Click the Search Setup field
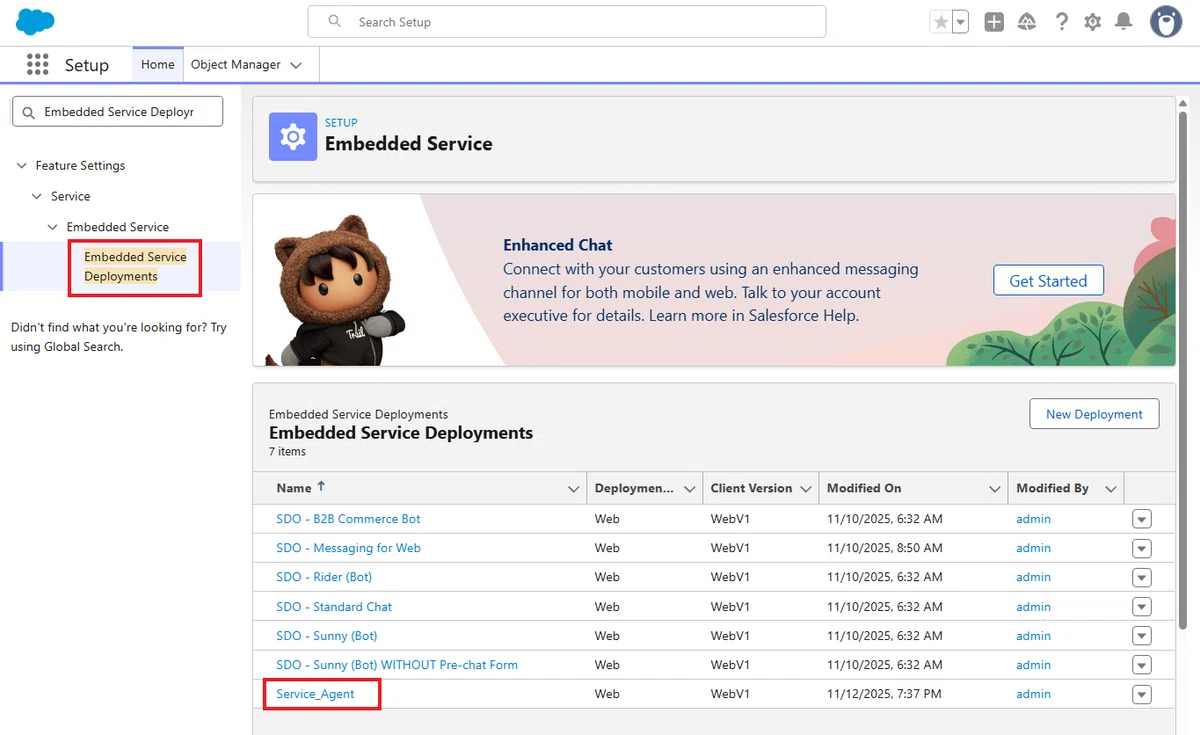1200x735 pixels. coord(567,22)
